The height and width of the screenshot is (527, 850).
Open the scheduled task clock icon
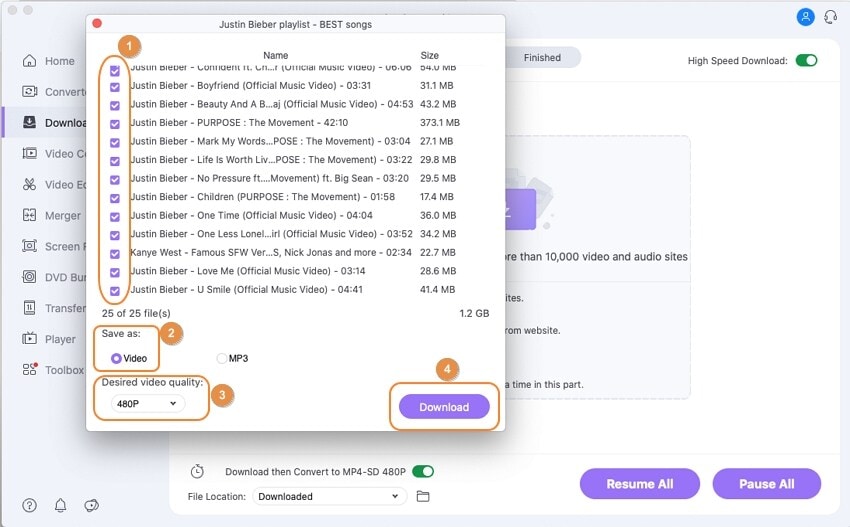point(197,471)
